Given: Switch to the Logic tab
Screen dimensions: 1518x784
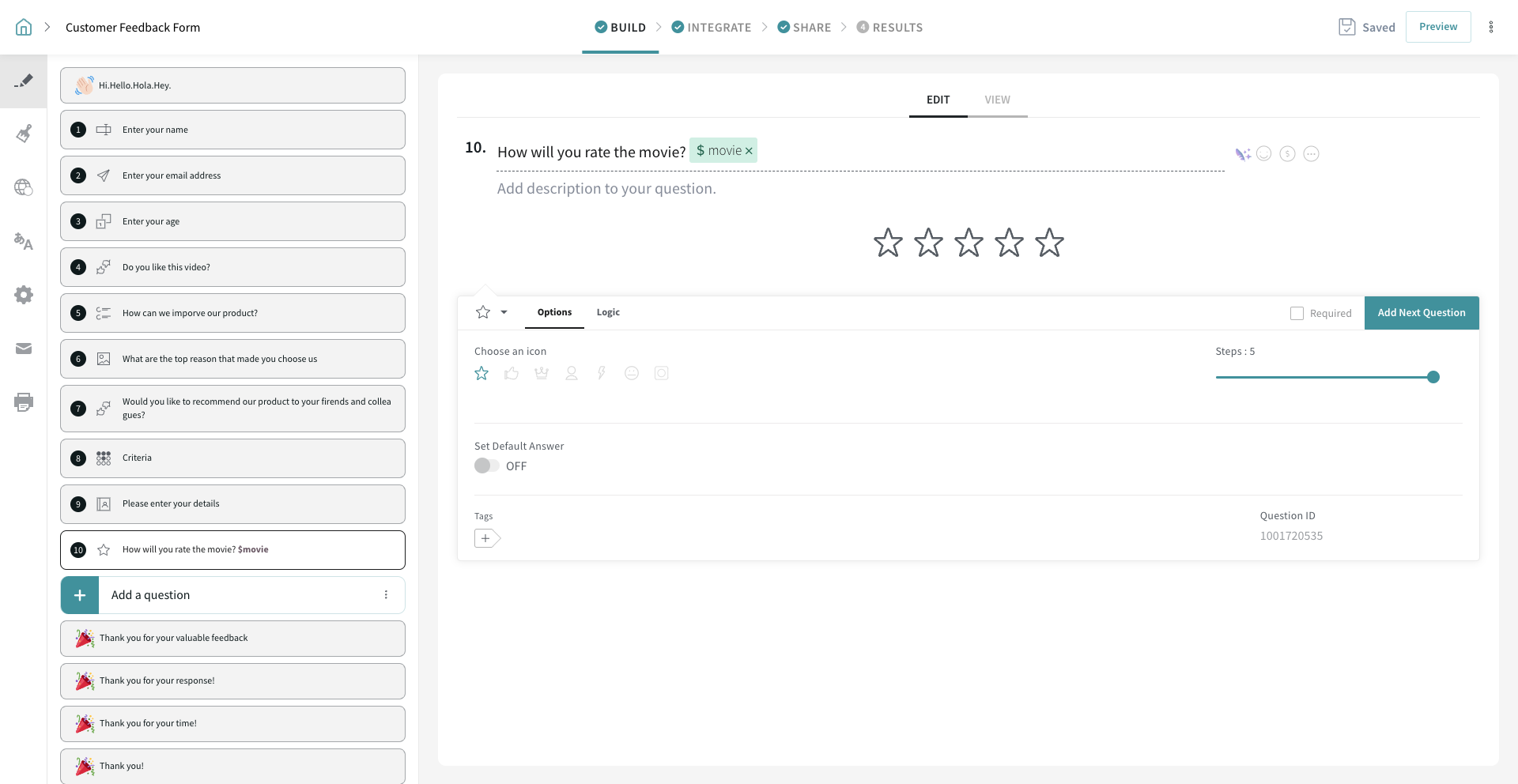Looking at the screenshot, I should coord(608,312).
